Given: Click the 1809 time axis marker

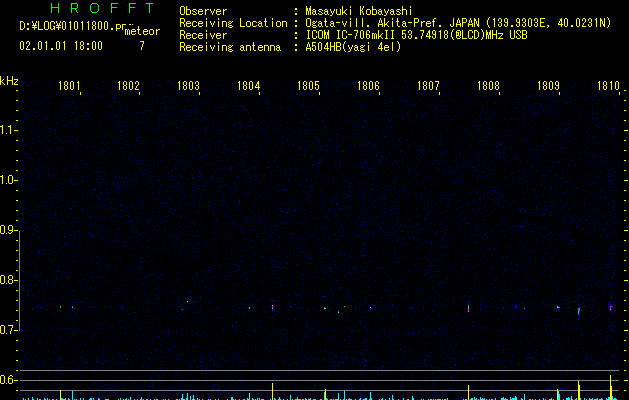Looking at the screenshot, I should [548, 86].
